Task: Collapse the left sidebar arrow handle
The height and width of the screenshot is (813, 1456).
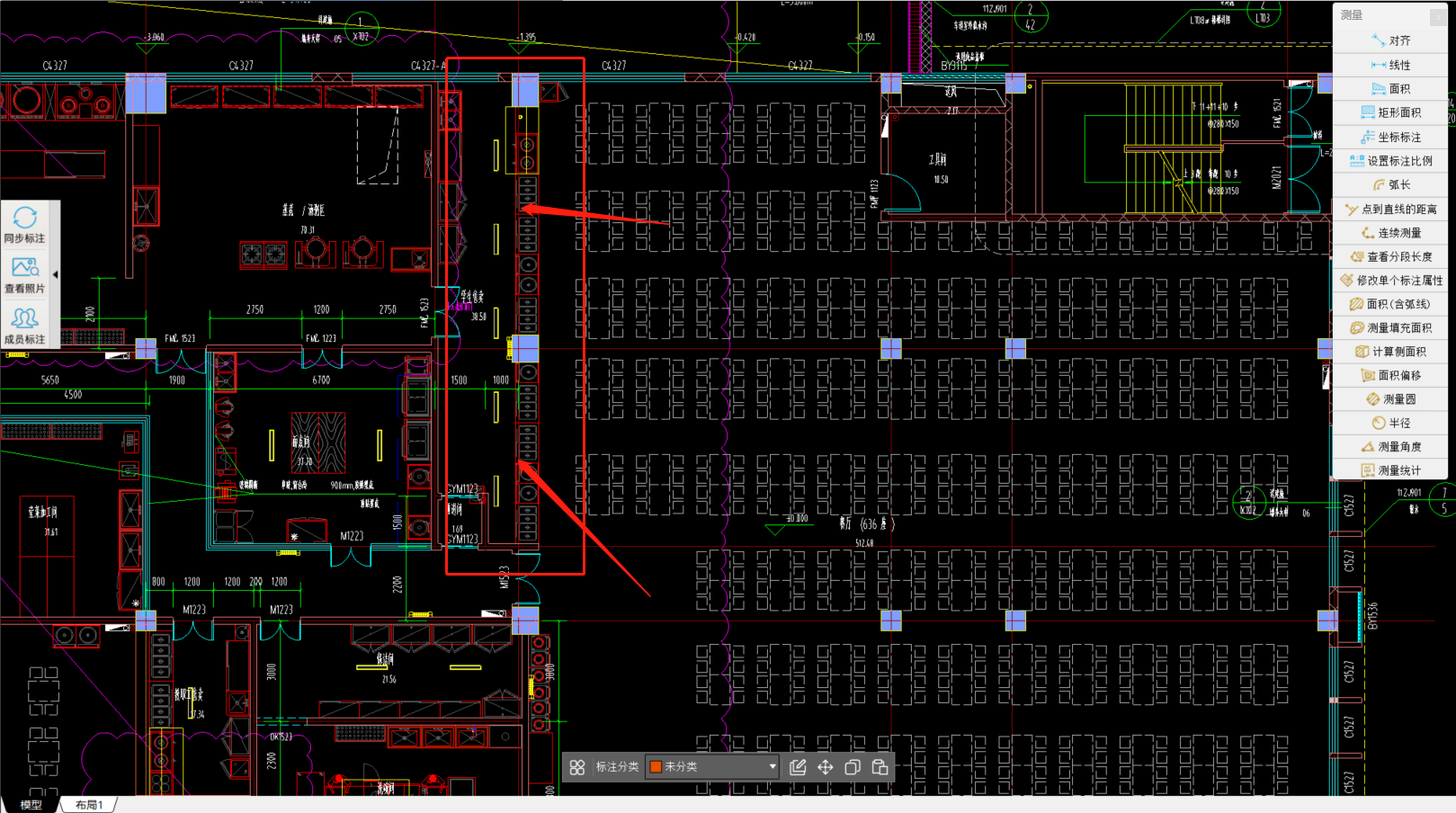Action: click(x=55, y=274)
